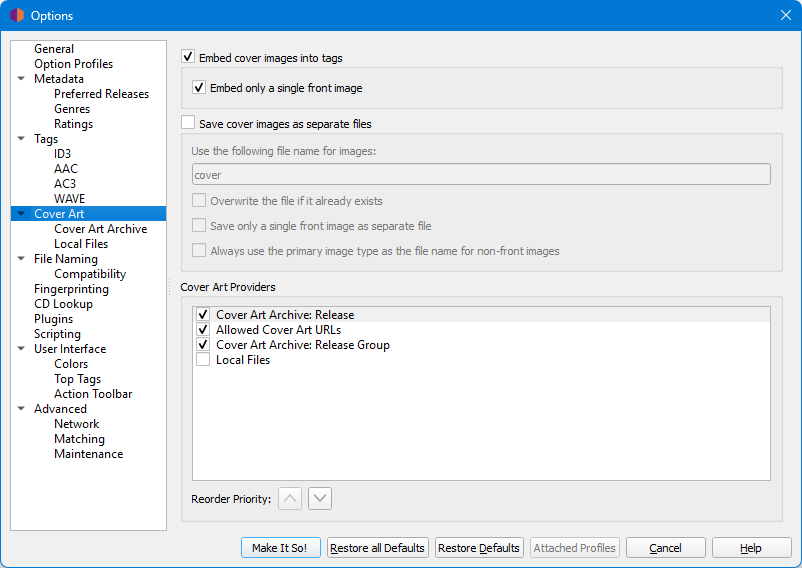Image resolution: width=802 pixels, height=568 pixels.
Task: Uncheck Cover Art Archive: Release Group provider
Action: point(203,345)
